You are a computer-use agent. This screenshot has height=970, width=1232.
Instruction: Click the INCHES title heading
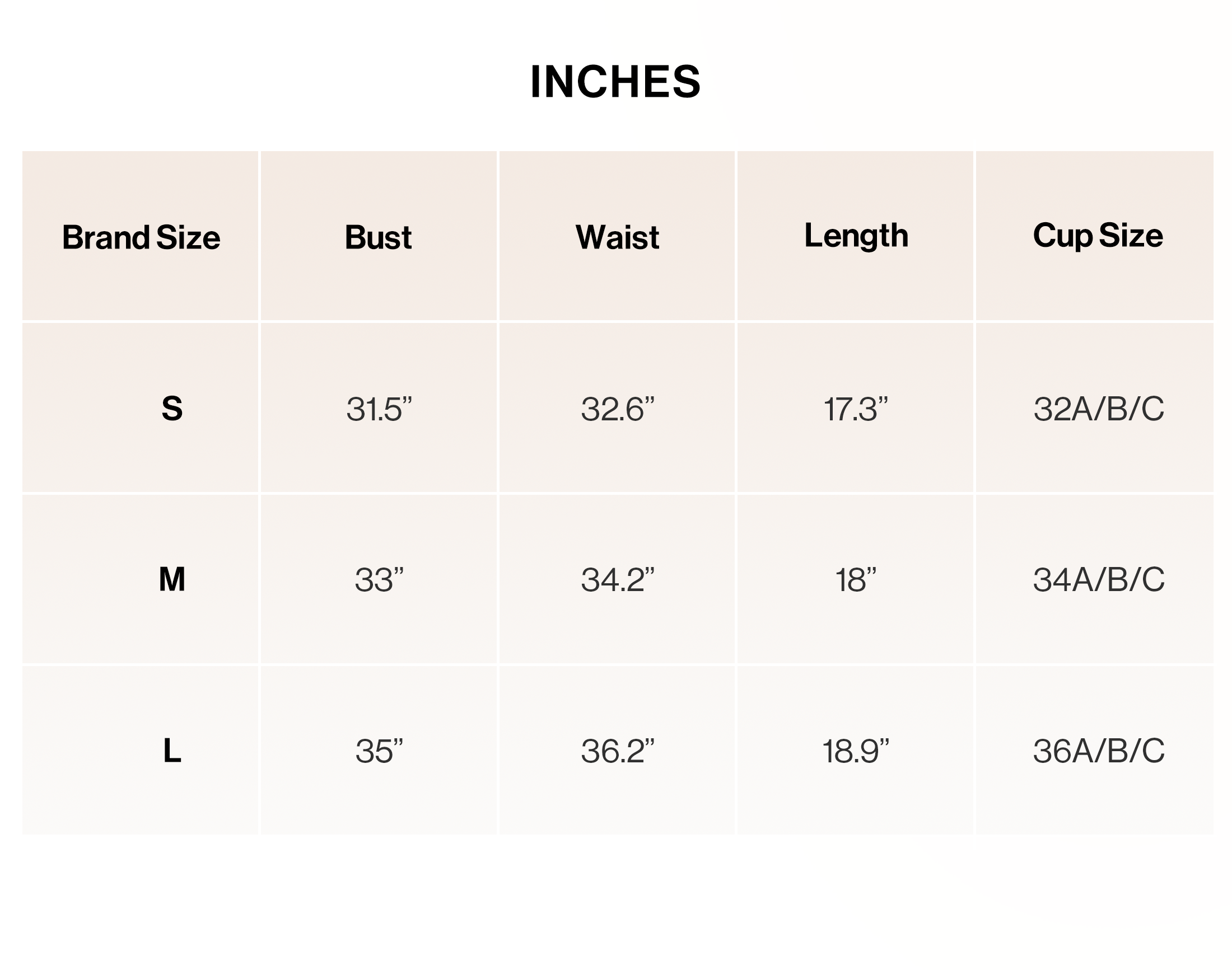pyautogui.click(x=615, y=82)
